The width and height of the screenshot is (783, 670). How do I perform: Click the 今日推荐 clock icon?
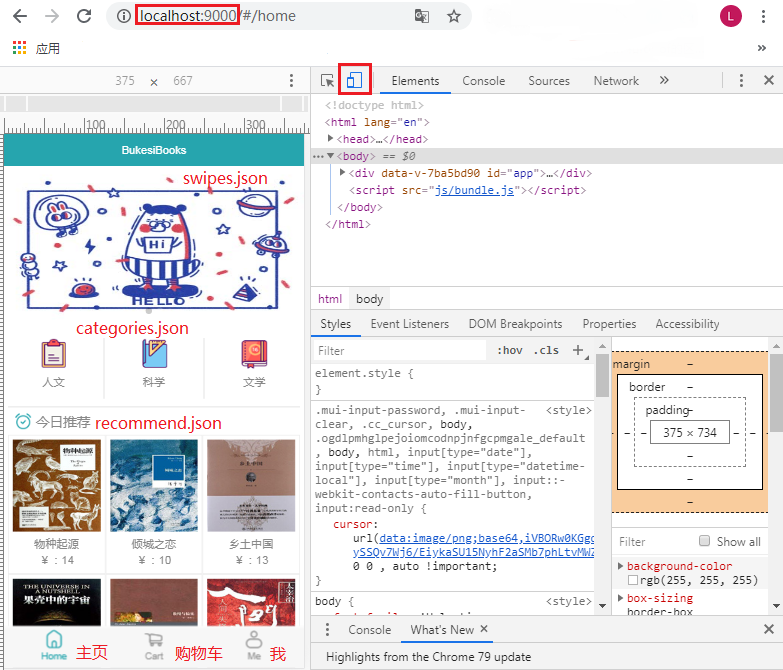23,421
